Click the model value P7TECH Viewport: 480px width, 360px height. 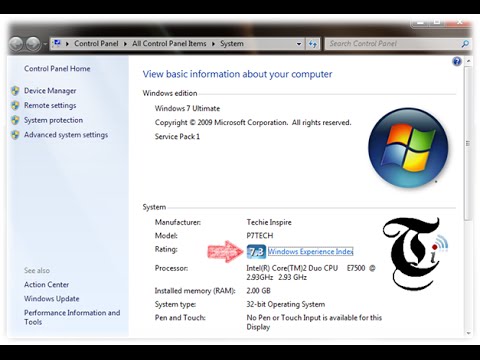[260, 236]
